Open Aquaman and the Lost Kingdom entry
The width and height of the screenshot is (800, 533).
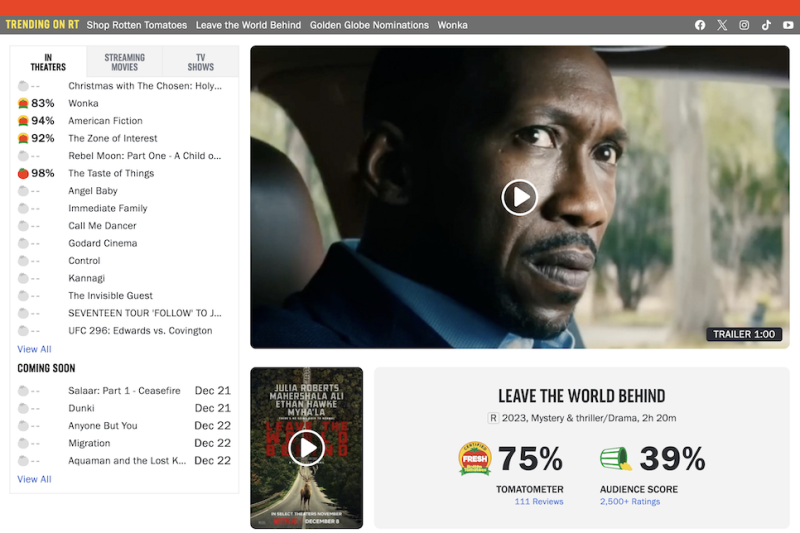pyautogui.click(x=127, y=461)
